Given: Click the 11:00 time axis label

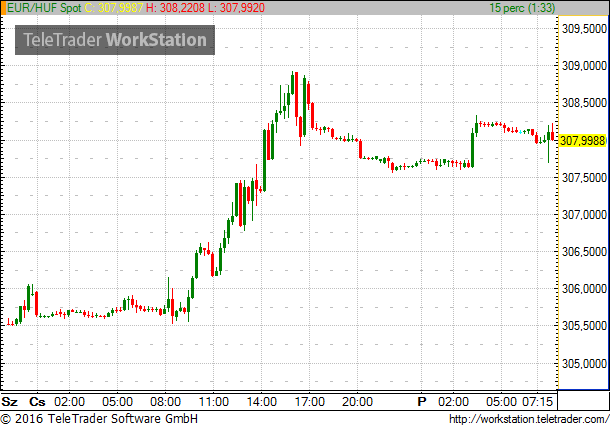Looking at the screenshot, I should pos(214,401).
